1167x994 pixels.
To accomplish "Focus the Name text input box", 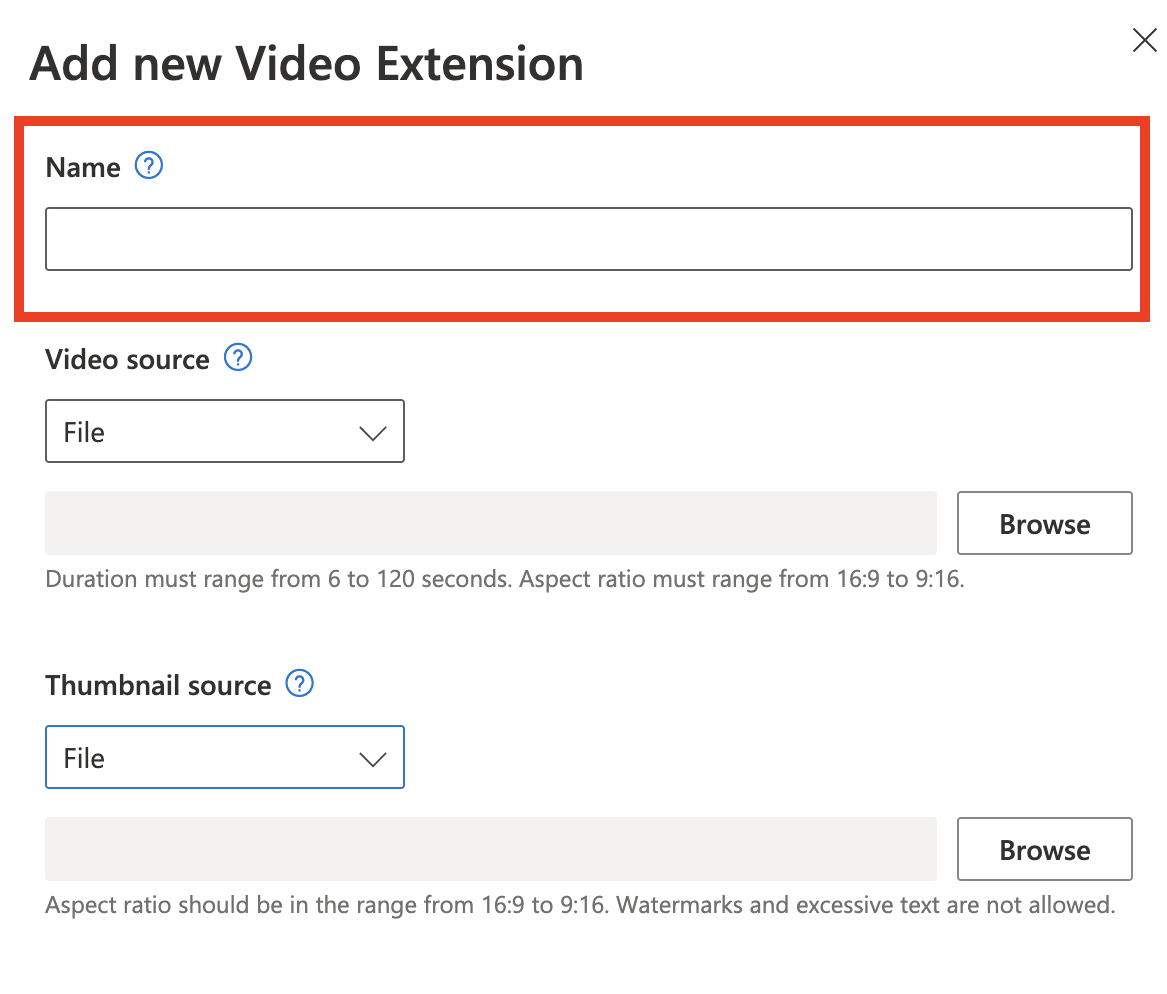I will tap(588, 239).
